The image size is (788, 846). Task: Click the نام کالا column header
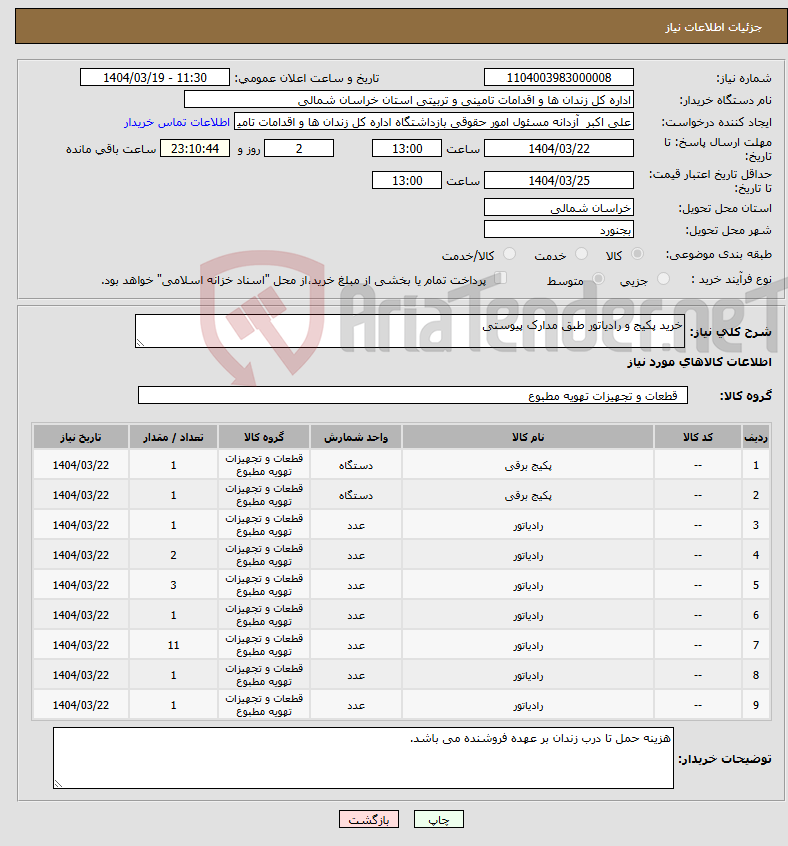coord(528,437)
